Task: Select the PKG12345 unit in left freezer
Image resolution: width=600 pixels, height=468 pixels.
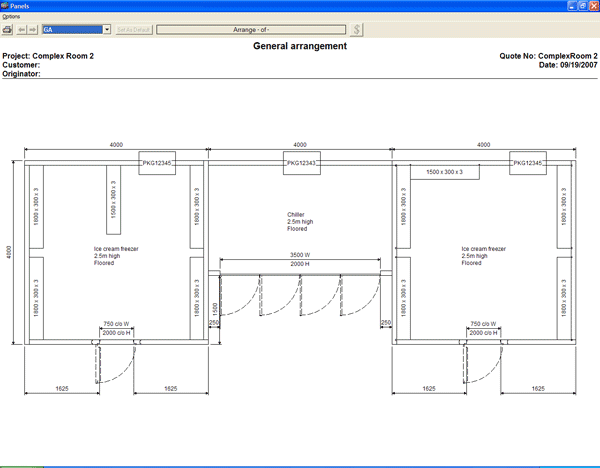Action: point(157,163)
